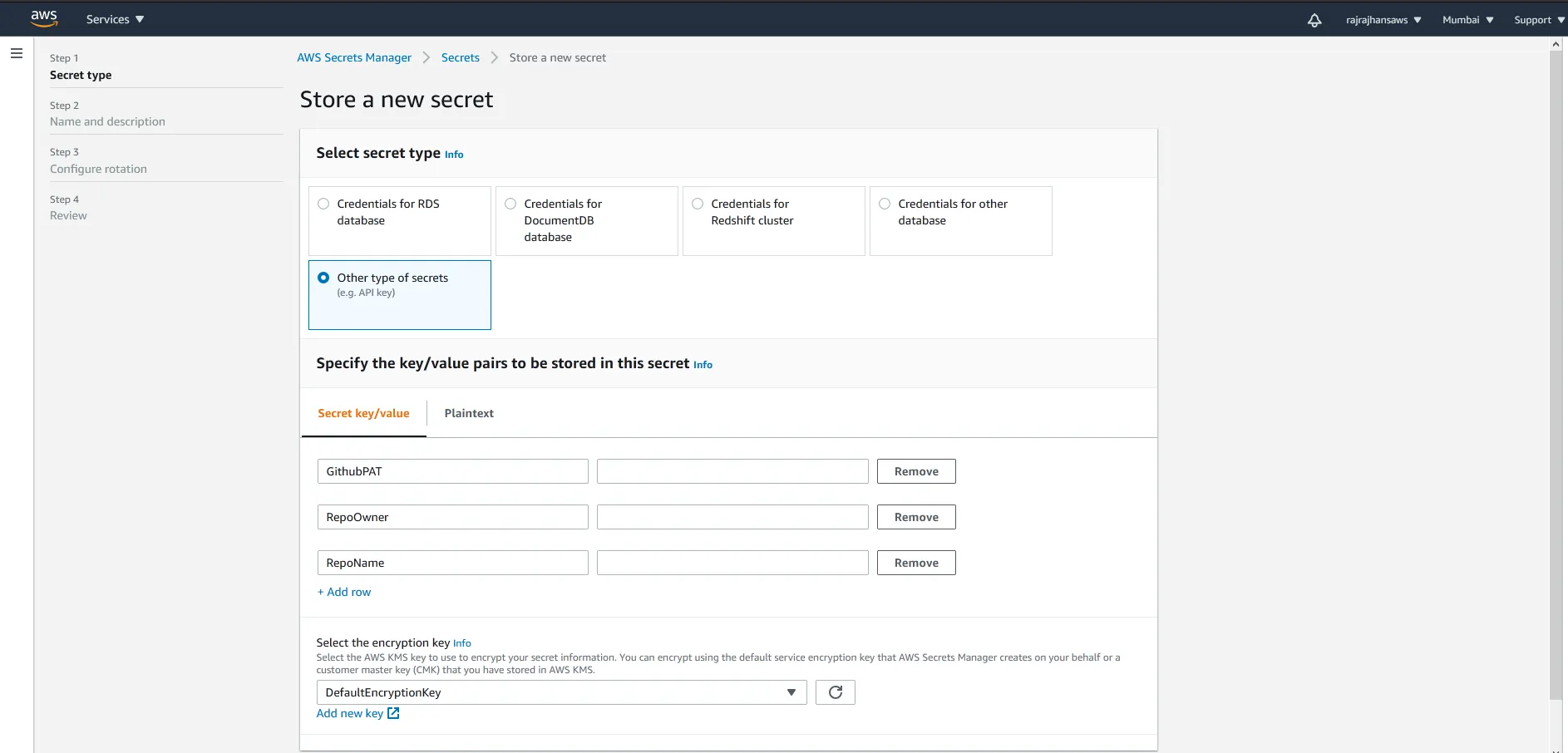Choose Credentials for Redshift cluster option
Screen dimensions: 1568x753
[x=697, y=203]
